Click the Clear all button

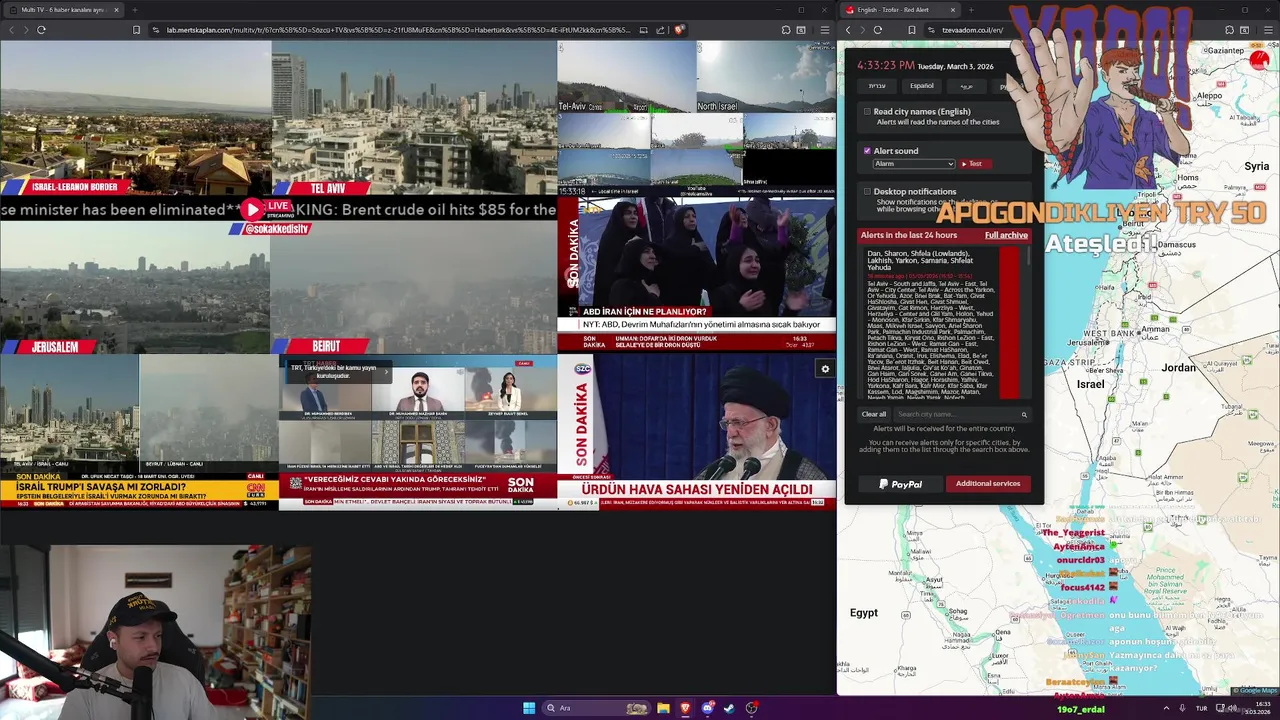pyautogui.click(x=874, y=414)
